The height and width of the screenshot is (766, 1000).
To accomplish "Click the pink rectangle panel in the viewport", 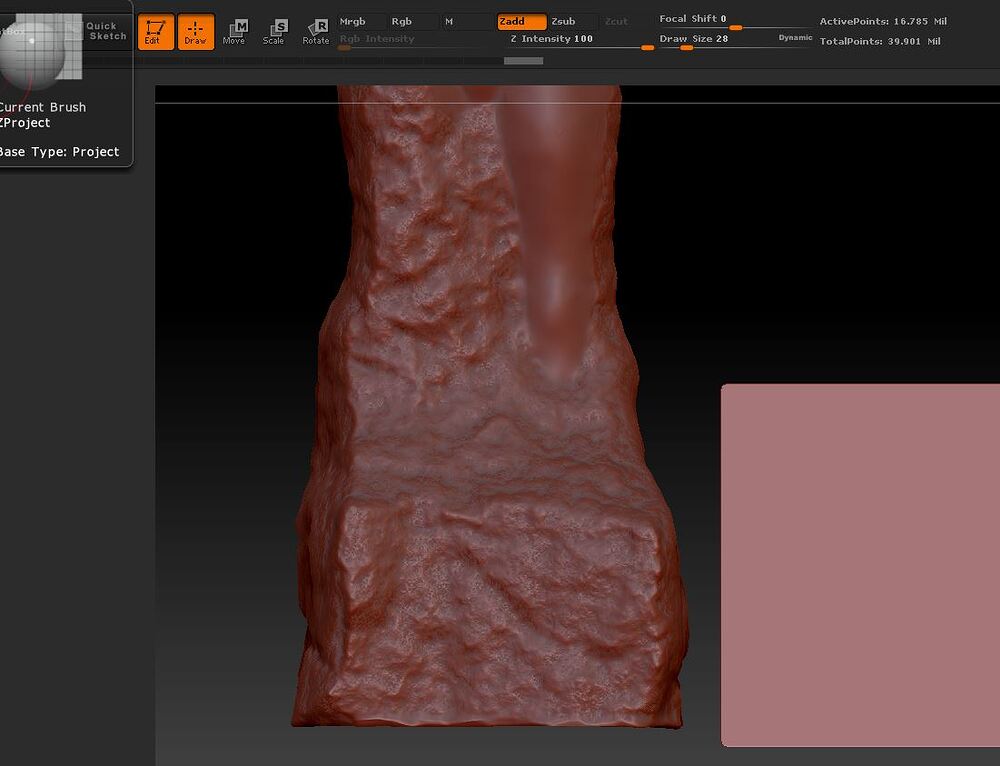I will (x=860, y=564).
